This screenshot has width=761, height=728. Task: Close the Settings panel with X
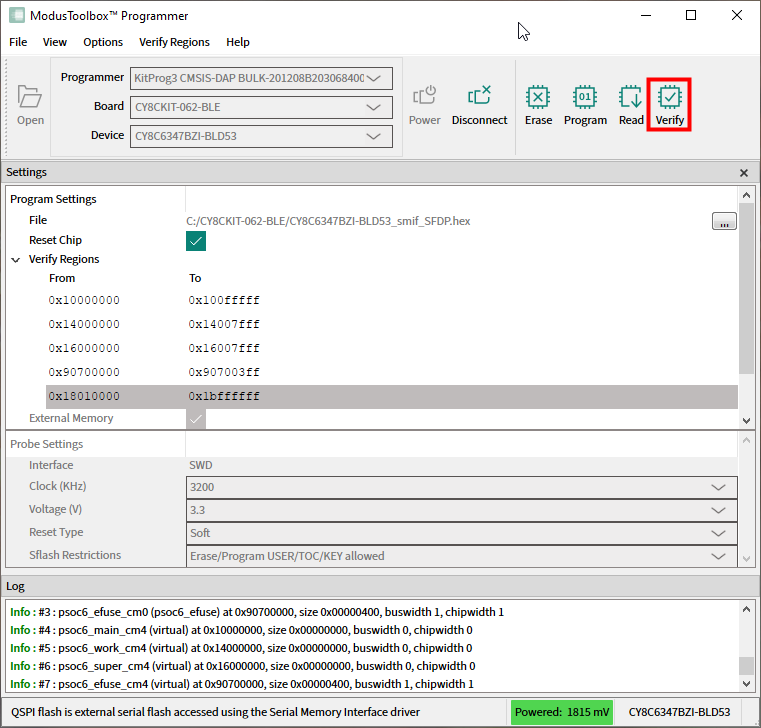(743, 173)
